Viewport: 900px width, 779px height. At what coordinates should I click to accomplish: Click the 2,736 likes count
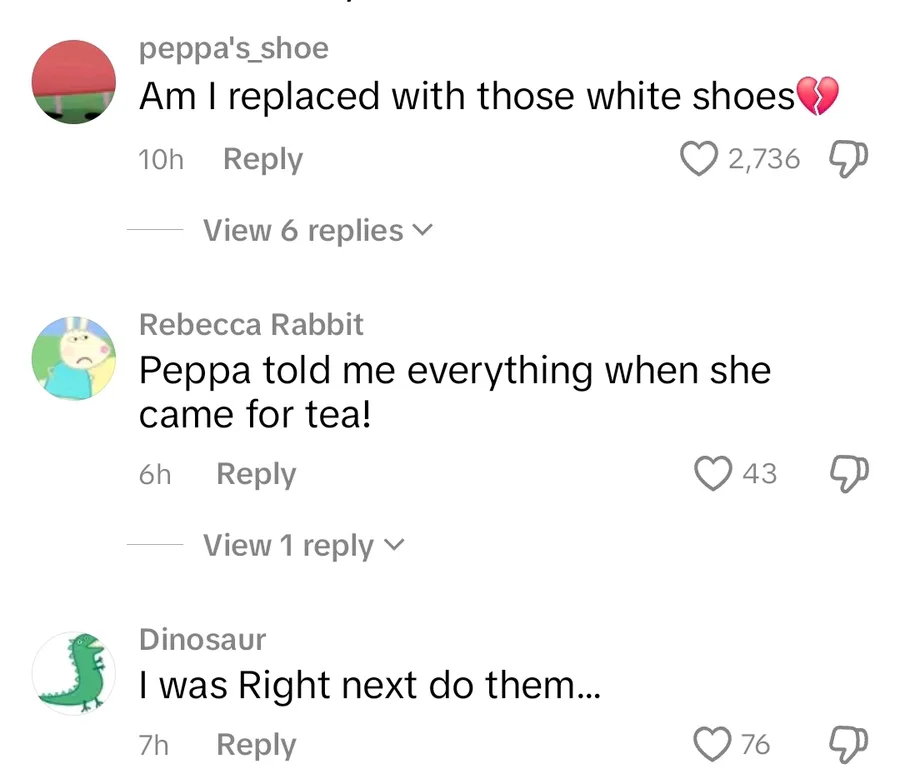click(x=764, y=159)
